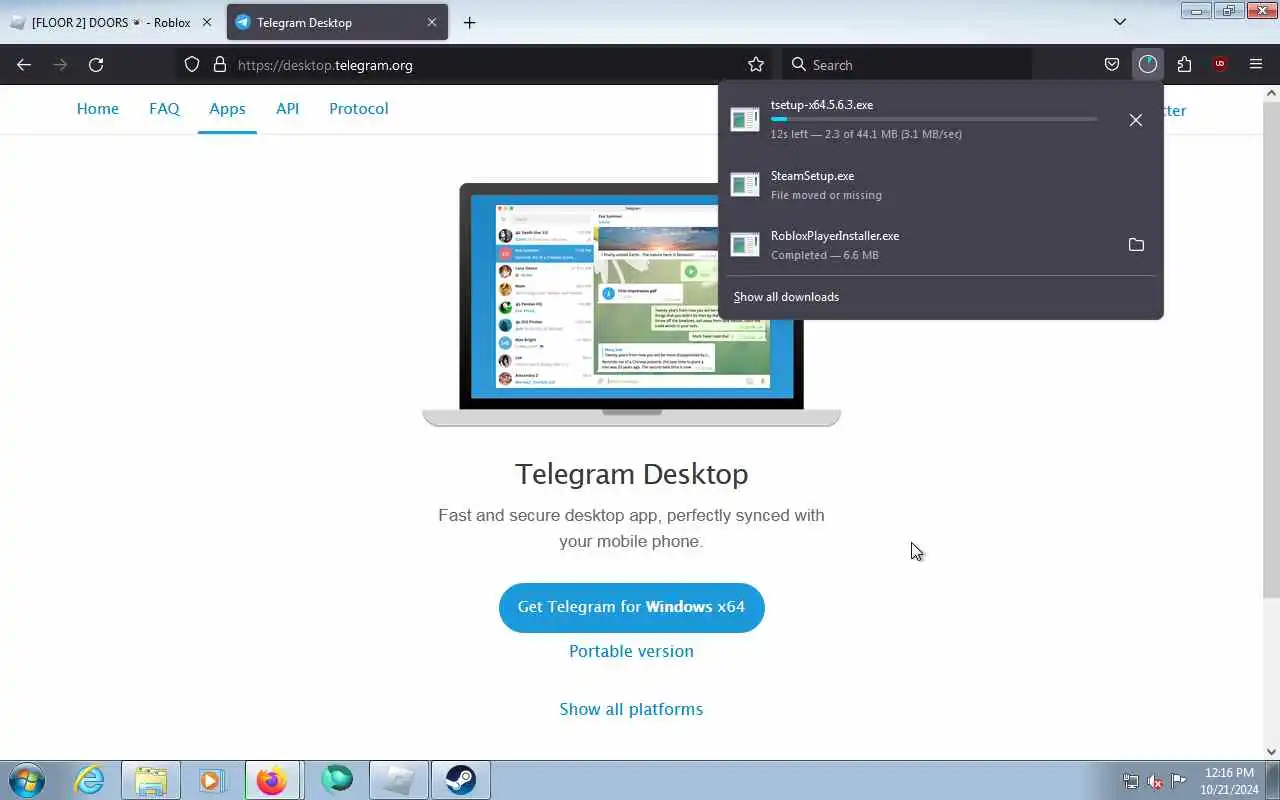Show RobloxPlayerInstaller.exe in its folder

click(1136, 245)
